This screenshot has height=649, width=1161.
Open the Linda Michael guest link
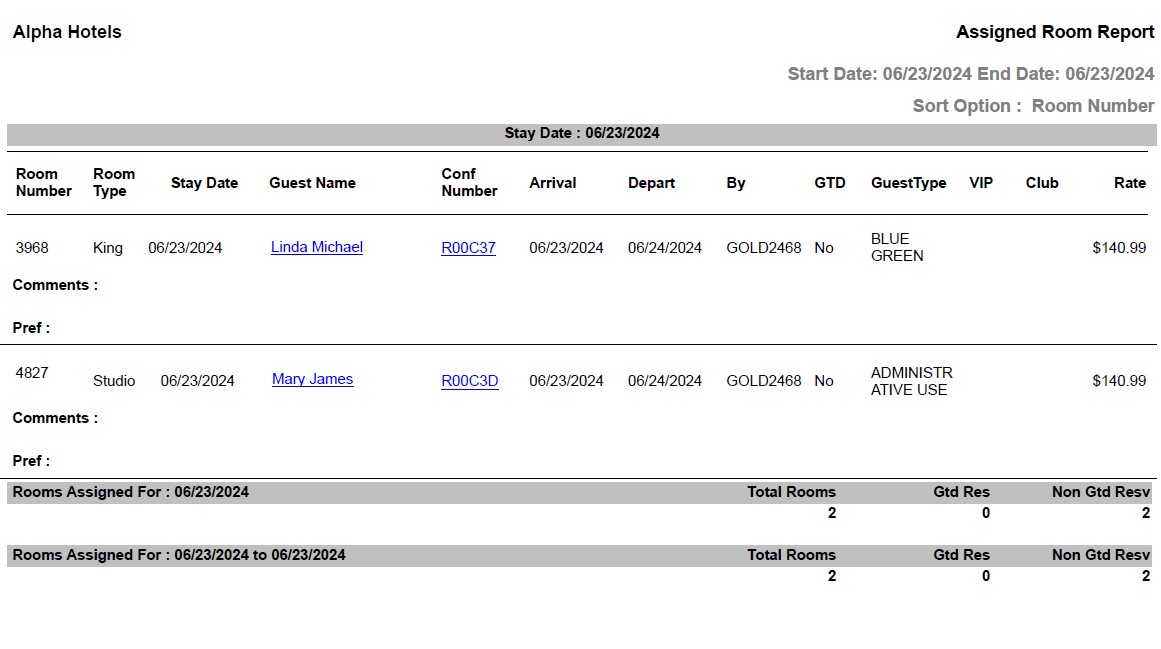pyautogui.click(x=316, y=247)
